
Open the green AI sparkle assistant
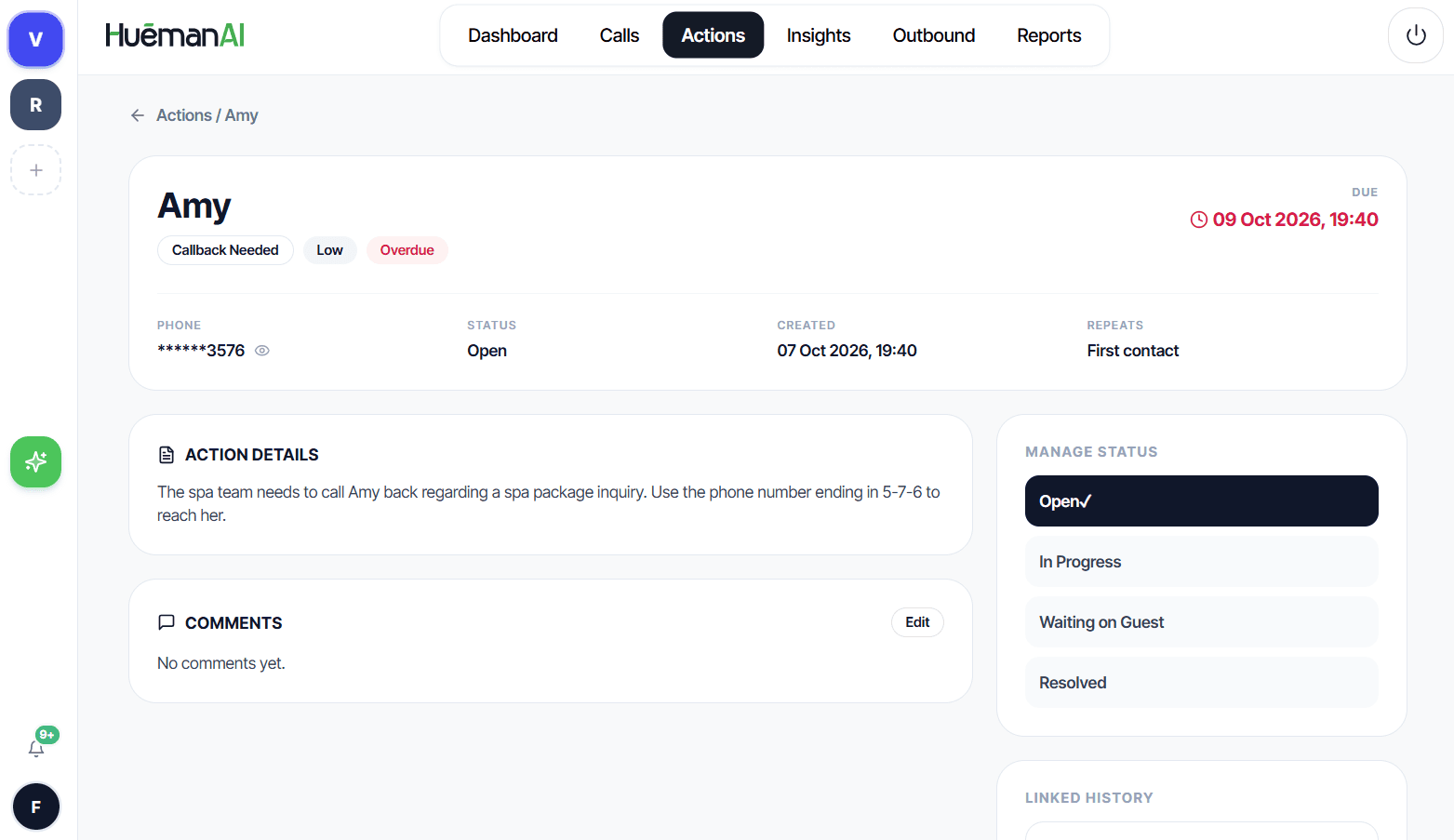coord(35,461)
